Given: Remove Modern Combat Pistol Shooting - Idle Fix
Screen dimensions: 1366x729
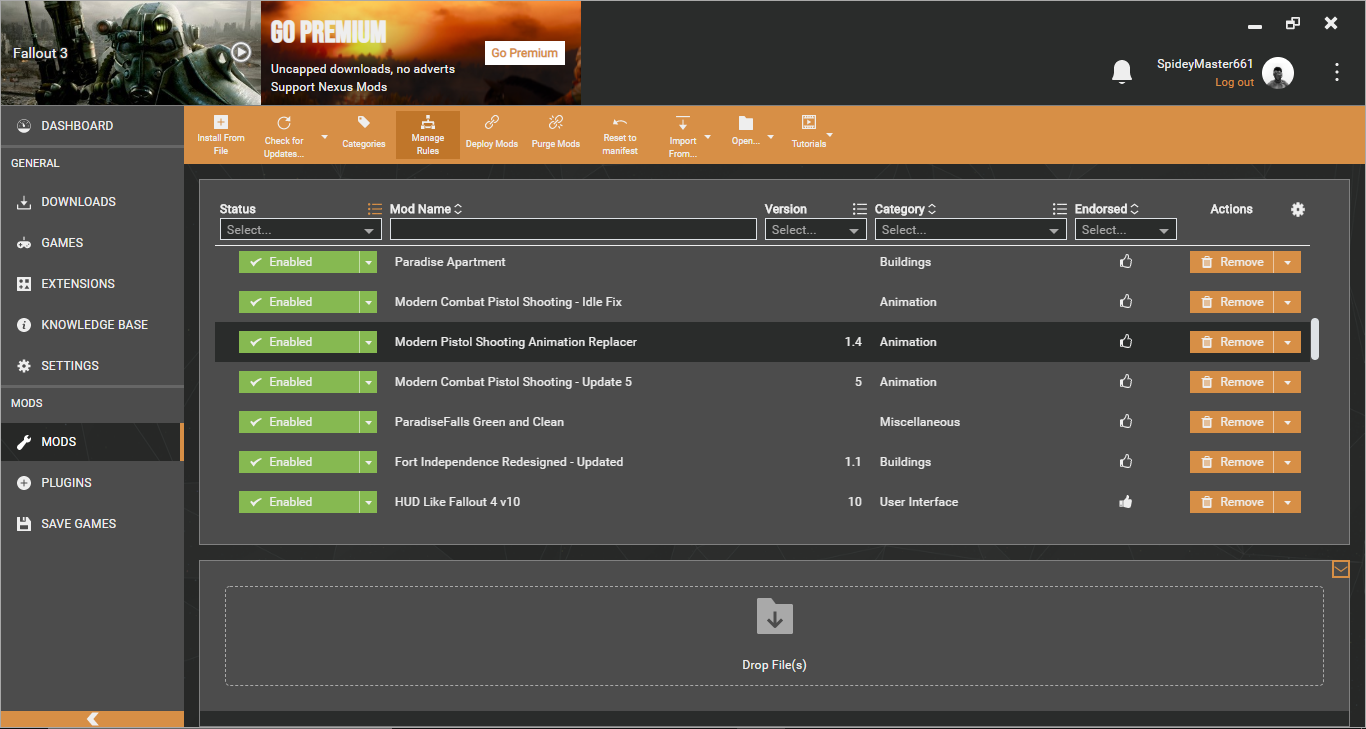Looking at the screenshot, I should point(1232,302).
